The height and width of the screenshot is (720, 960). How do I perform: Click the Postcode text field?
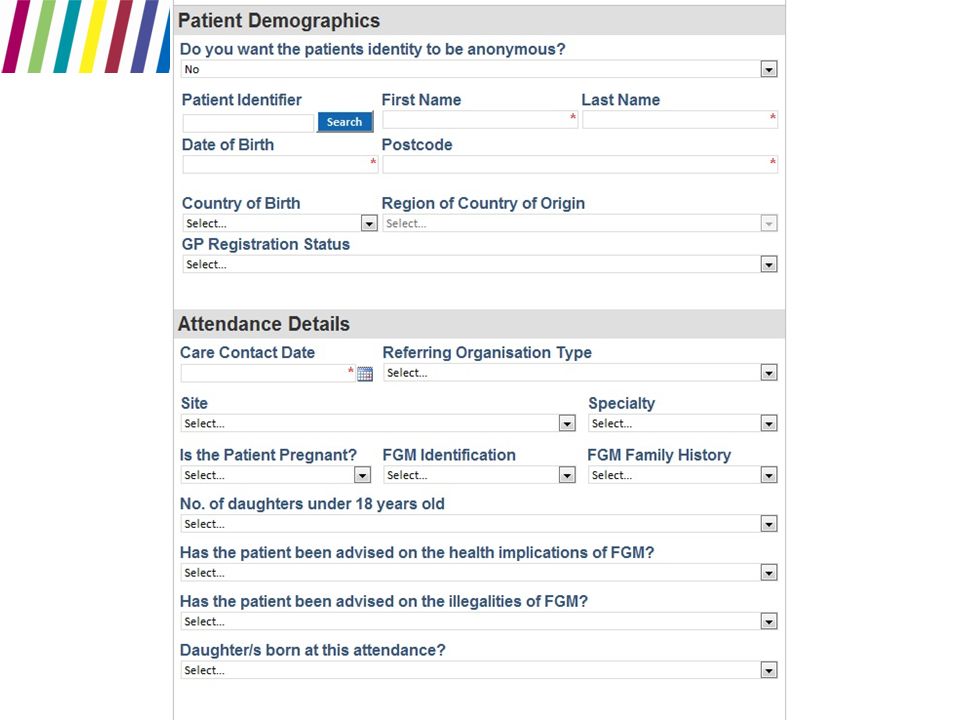[x=580, y=164]
